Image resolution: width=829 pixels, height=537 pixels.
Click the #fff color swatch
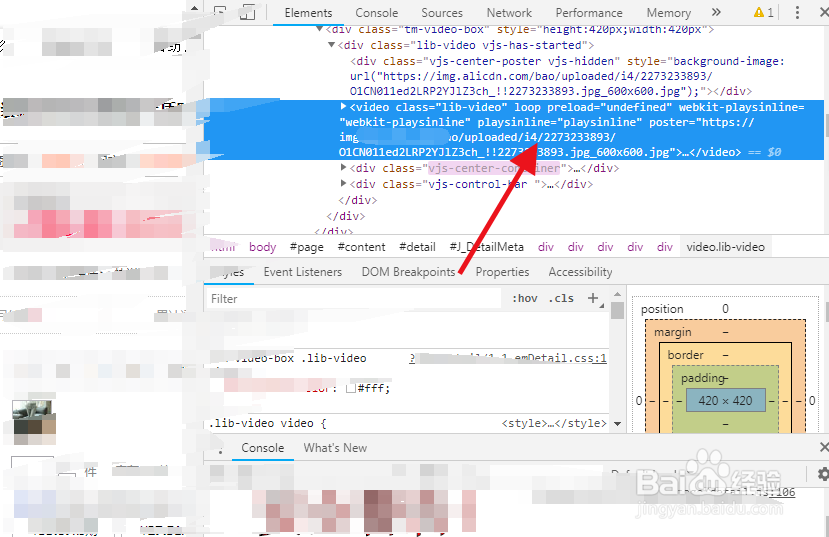click(x=351, y=388)
